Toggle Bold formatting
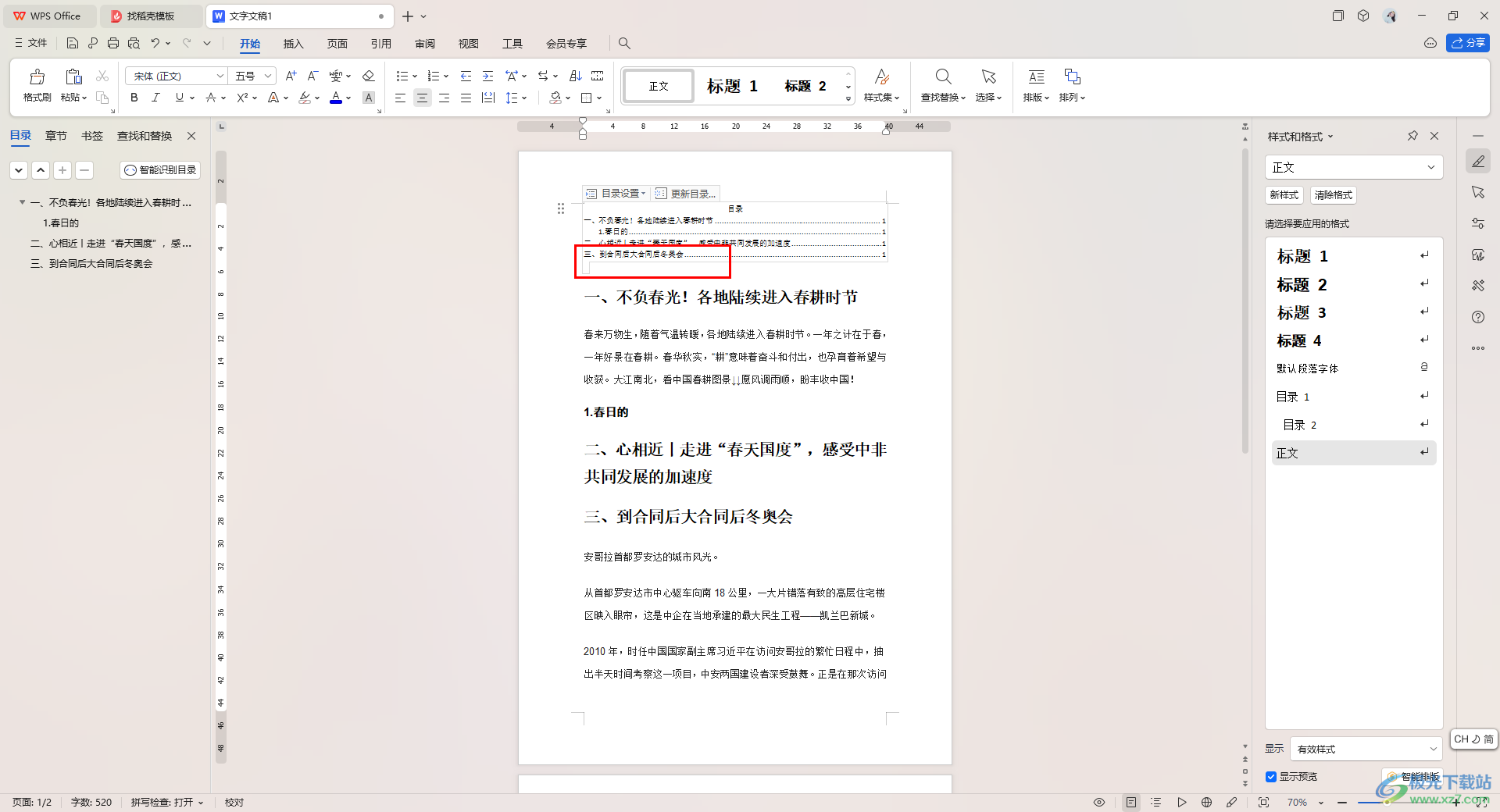This screenshot has width=1500, height=812. [x=134, y=98]
